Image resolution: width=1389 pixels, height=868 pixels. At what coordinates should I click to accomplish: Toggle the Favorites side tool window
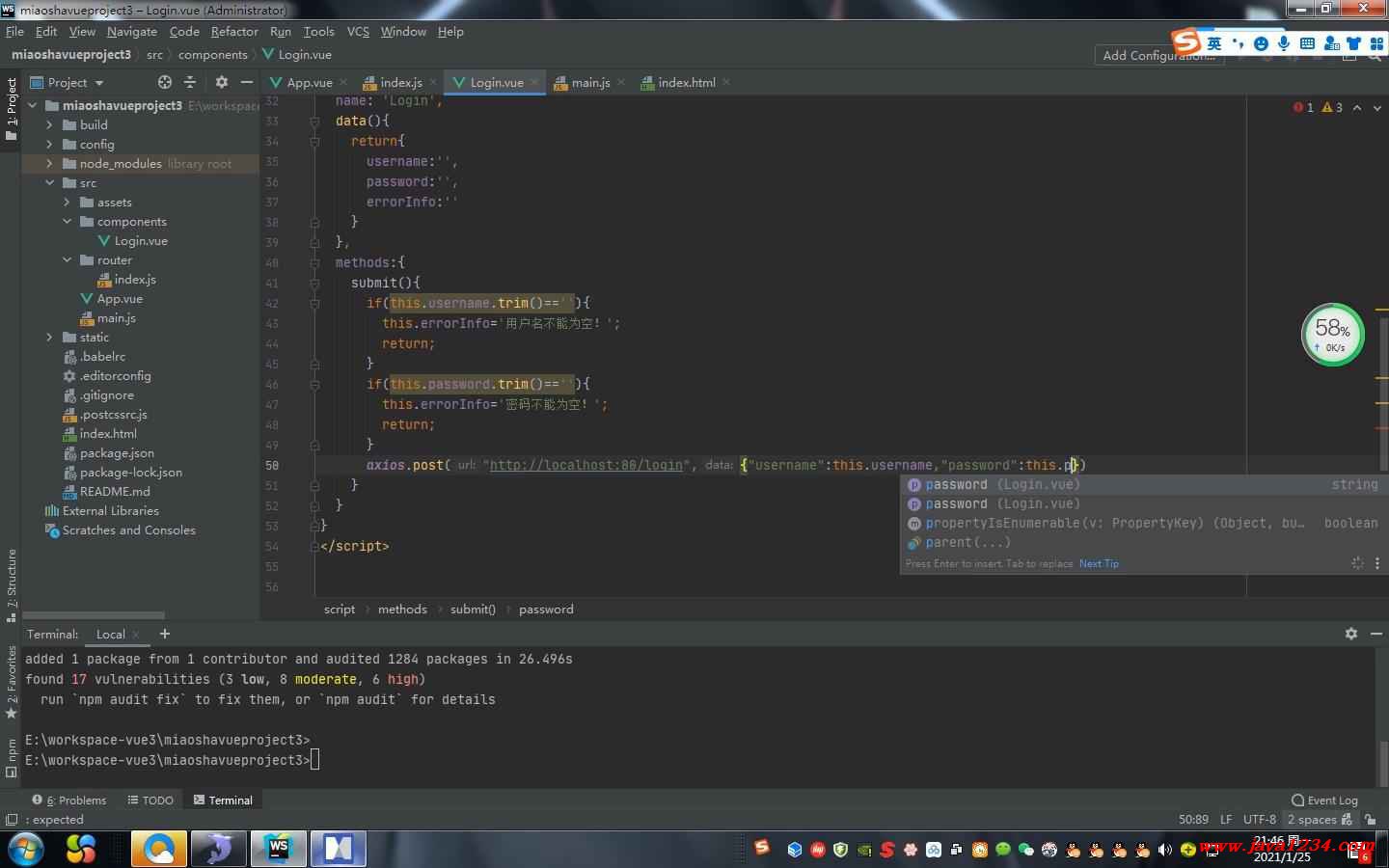(12, 683)
